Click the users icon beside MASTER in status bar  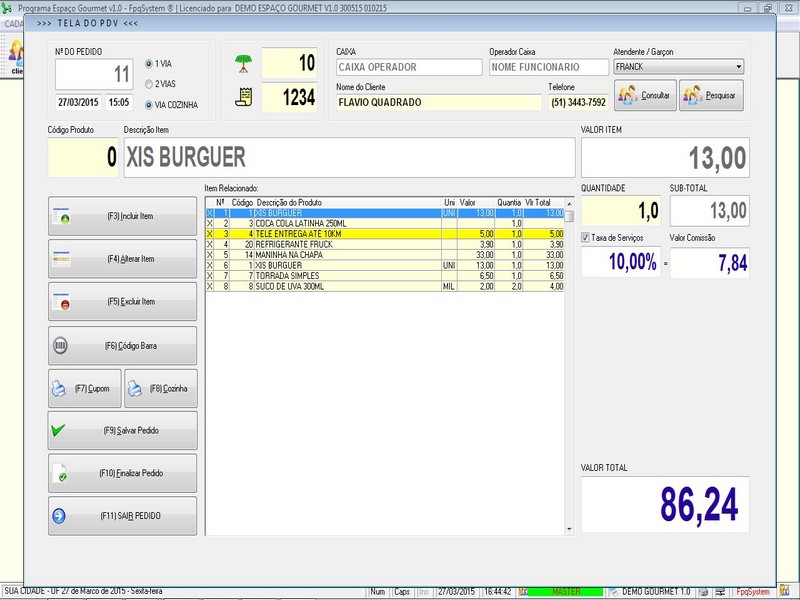[x=523, y=592]
